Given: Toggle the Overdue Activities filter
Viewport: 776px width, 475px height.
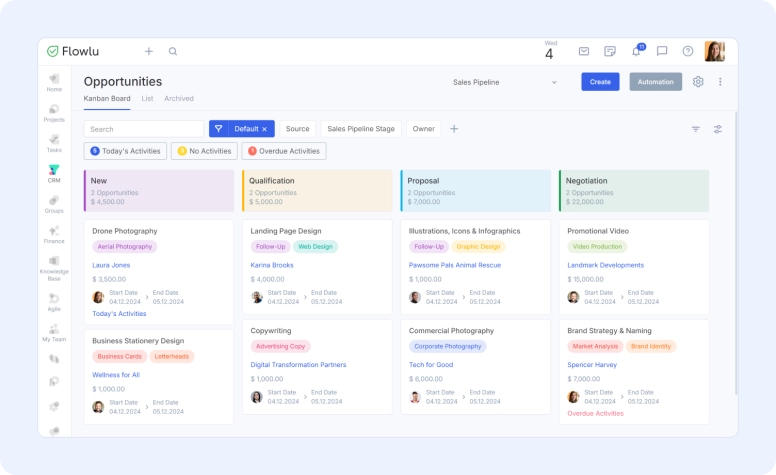Looking at the screenshot, I should click(285, 151).
